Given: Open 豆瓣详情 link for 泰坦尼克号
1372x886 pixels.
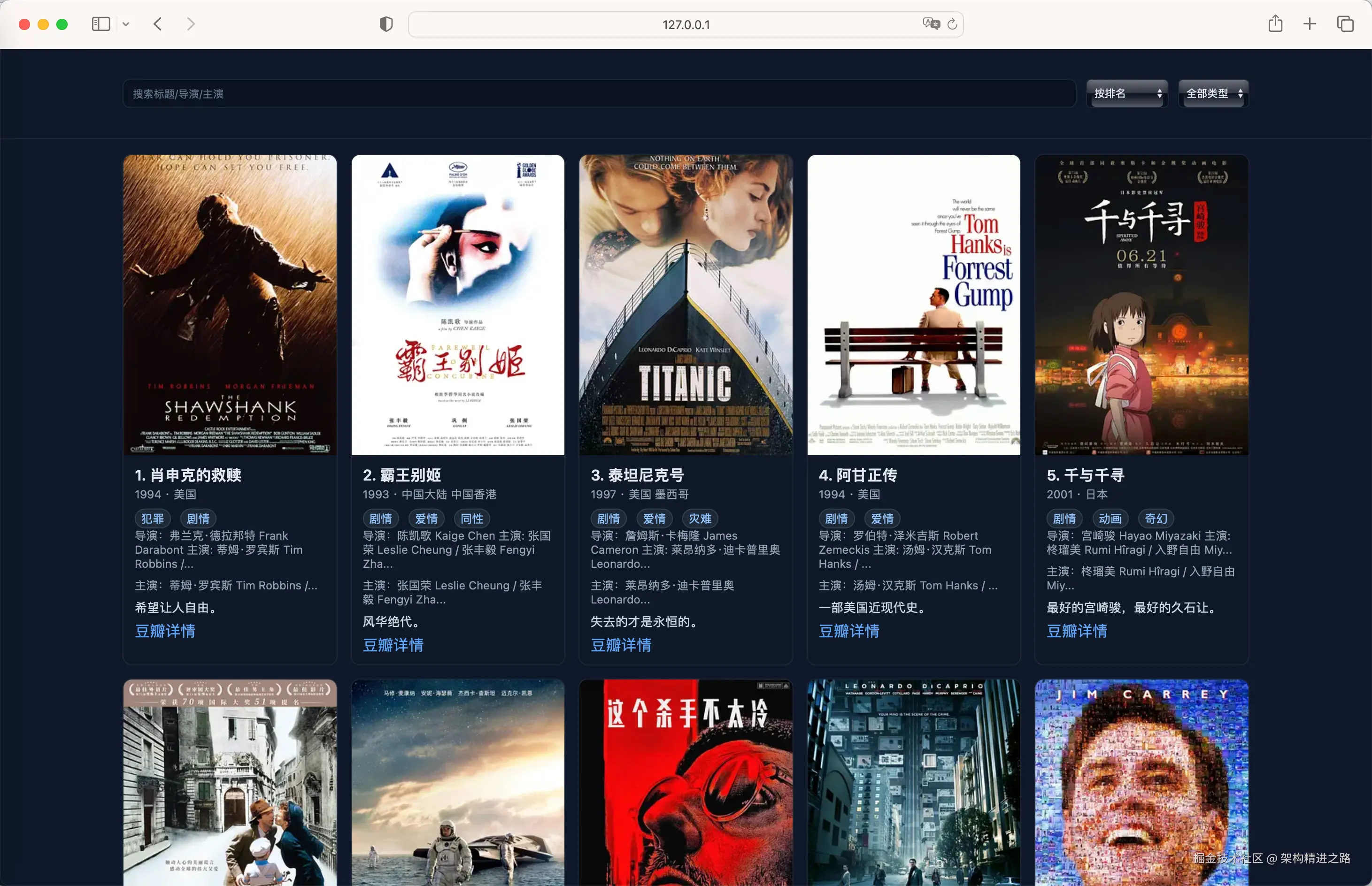Looking at the screenshot, I should point(621,645).
